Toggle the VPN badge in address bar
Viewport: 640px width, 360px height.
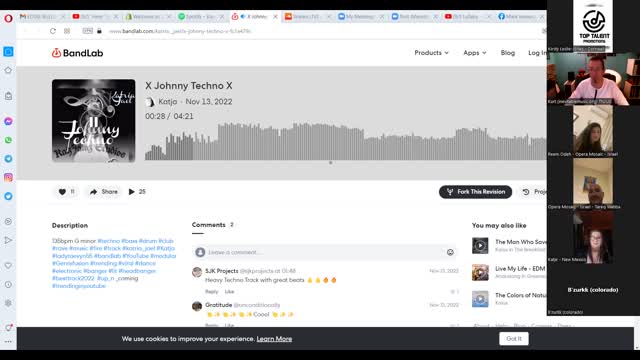(x=87, y=31)
